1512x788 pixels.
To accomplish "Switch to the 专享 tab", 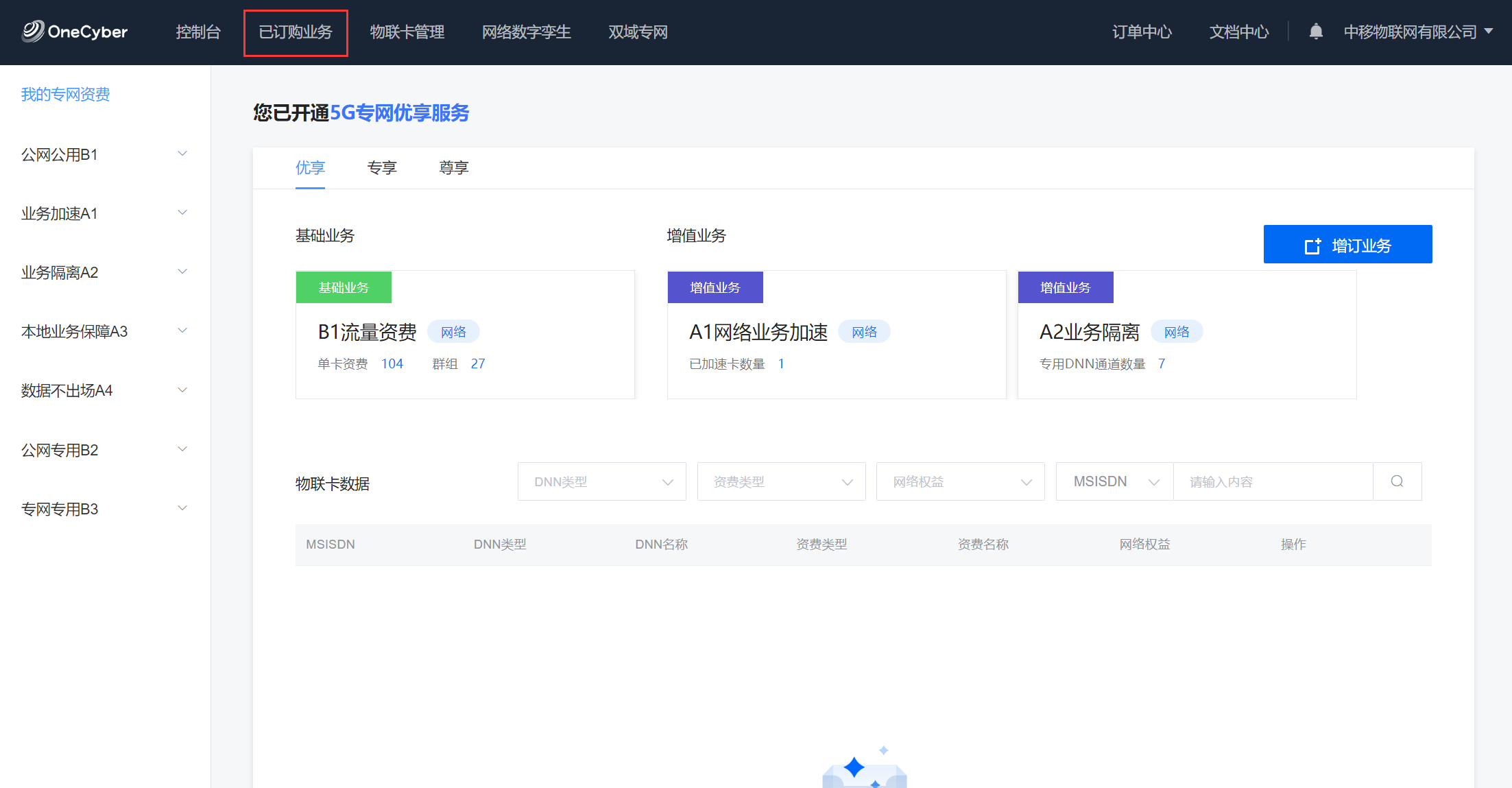I will click(x=382, y=168).
